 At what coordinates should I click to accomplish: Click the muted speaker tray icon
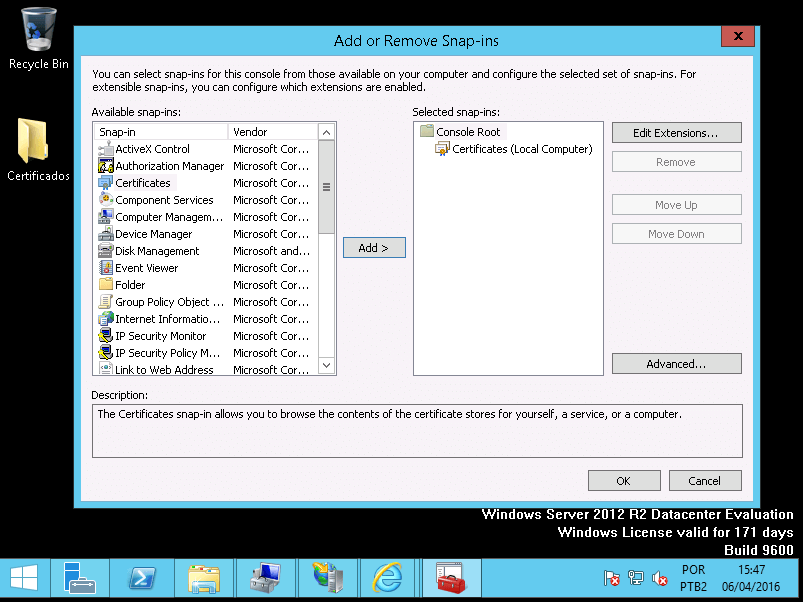click(x=660, y=578)
